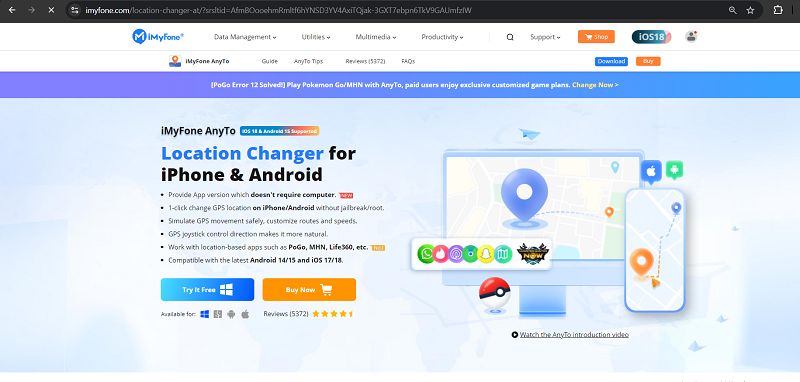Screen dimensions: 800x382
Task: Stop page loading with X button
Action: point(51,10)
